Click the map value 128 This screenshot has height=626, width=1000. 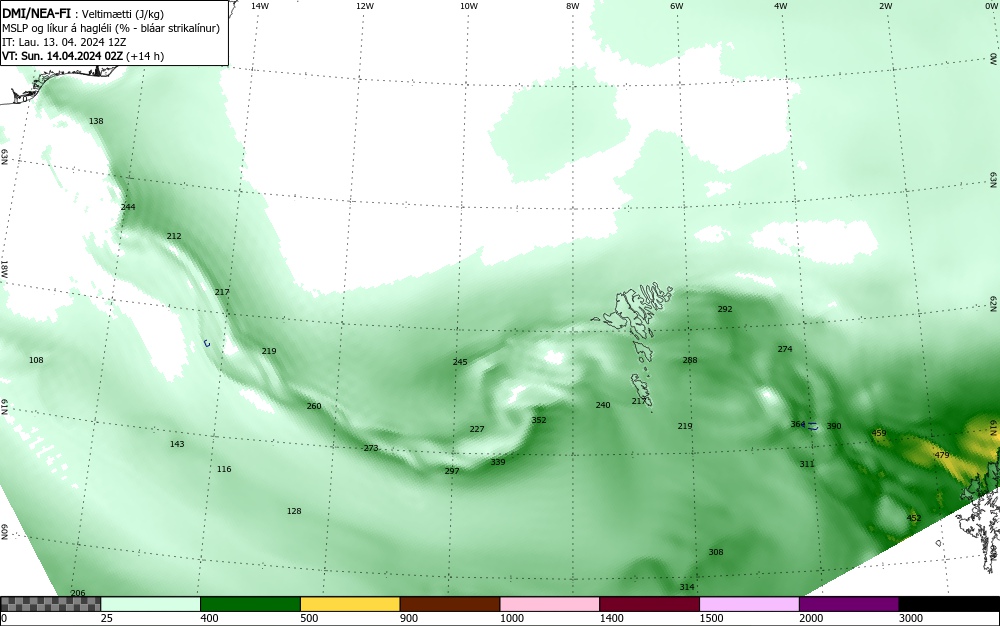coord(294,511)
